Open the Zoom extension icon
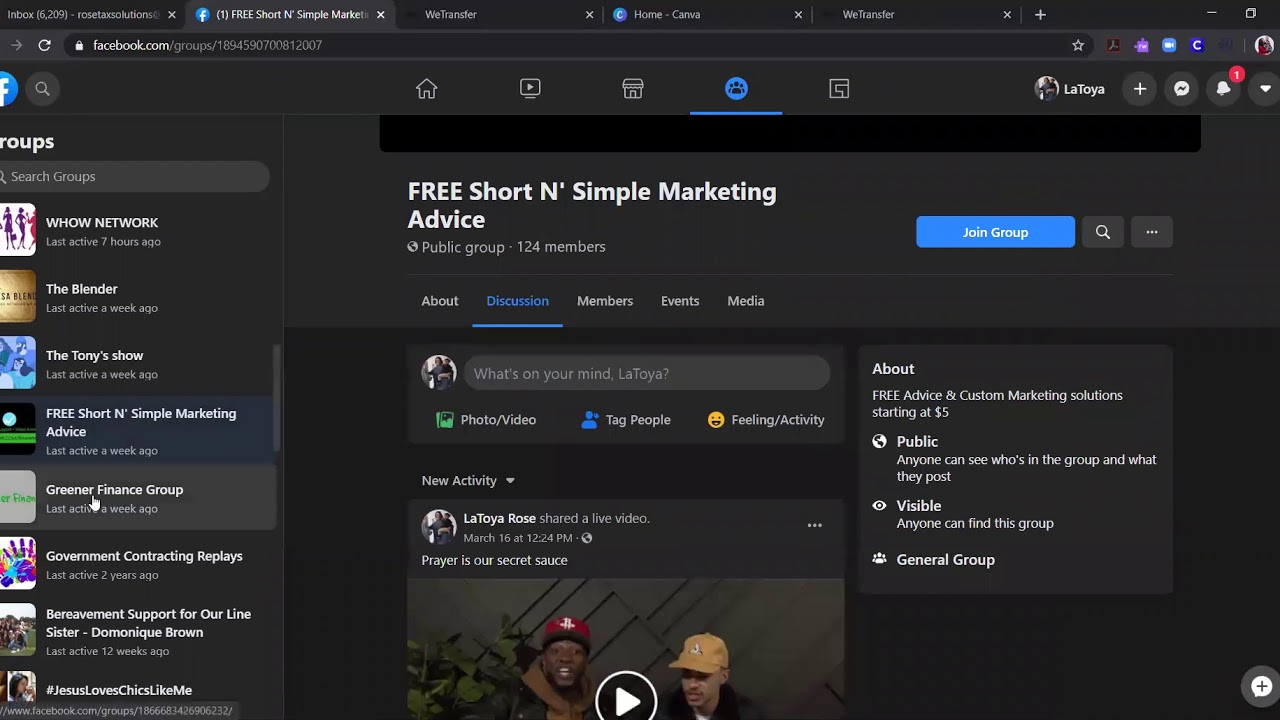Image resolution: width=1280 pixels, height=720 pixels. click(1169, 45)
